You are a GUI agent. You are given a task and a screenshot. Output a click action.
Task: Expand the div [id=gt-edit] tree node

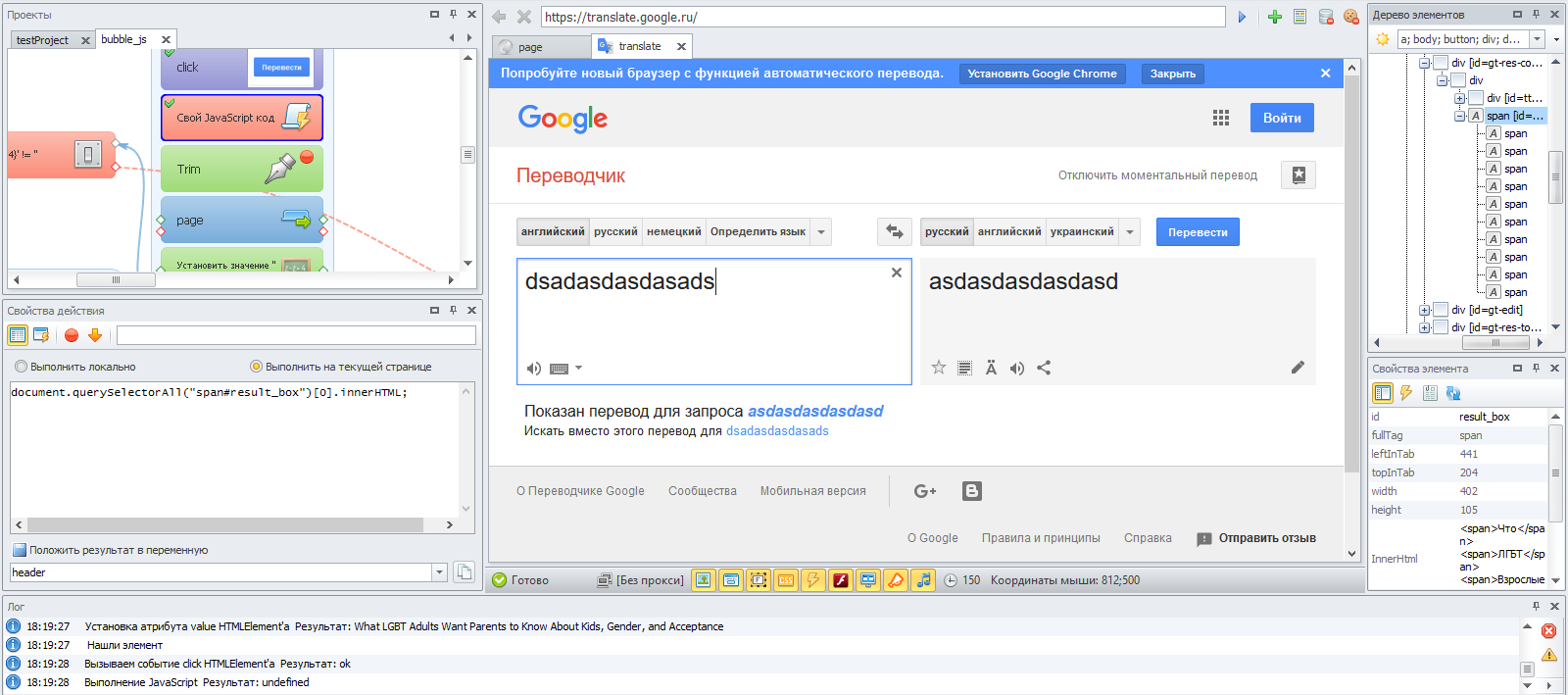[x=1425, y=310]
